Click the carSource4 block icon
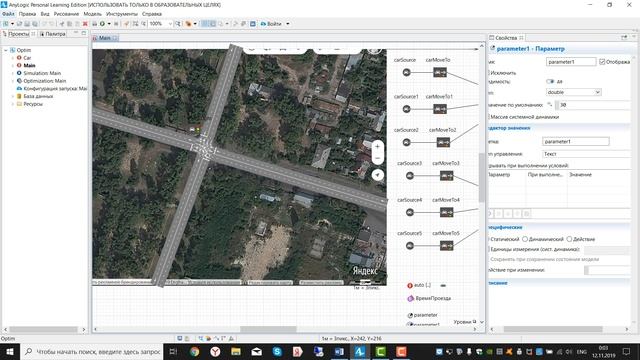Viewport: 640px width, 360px height. [409, 212]
